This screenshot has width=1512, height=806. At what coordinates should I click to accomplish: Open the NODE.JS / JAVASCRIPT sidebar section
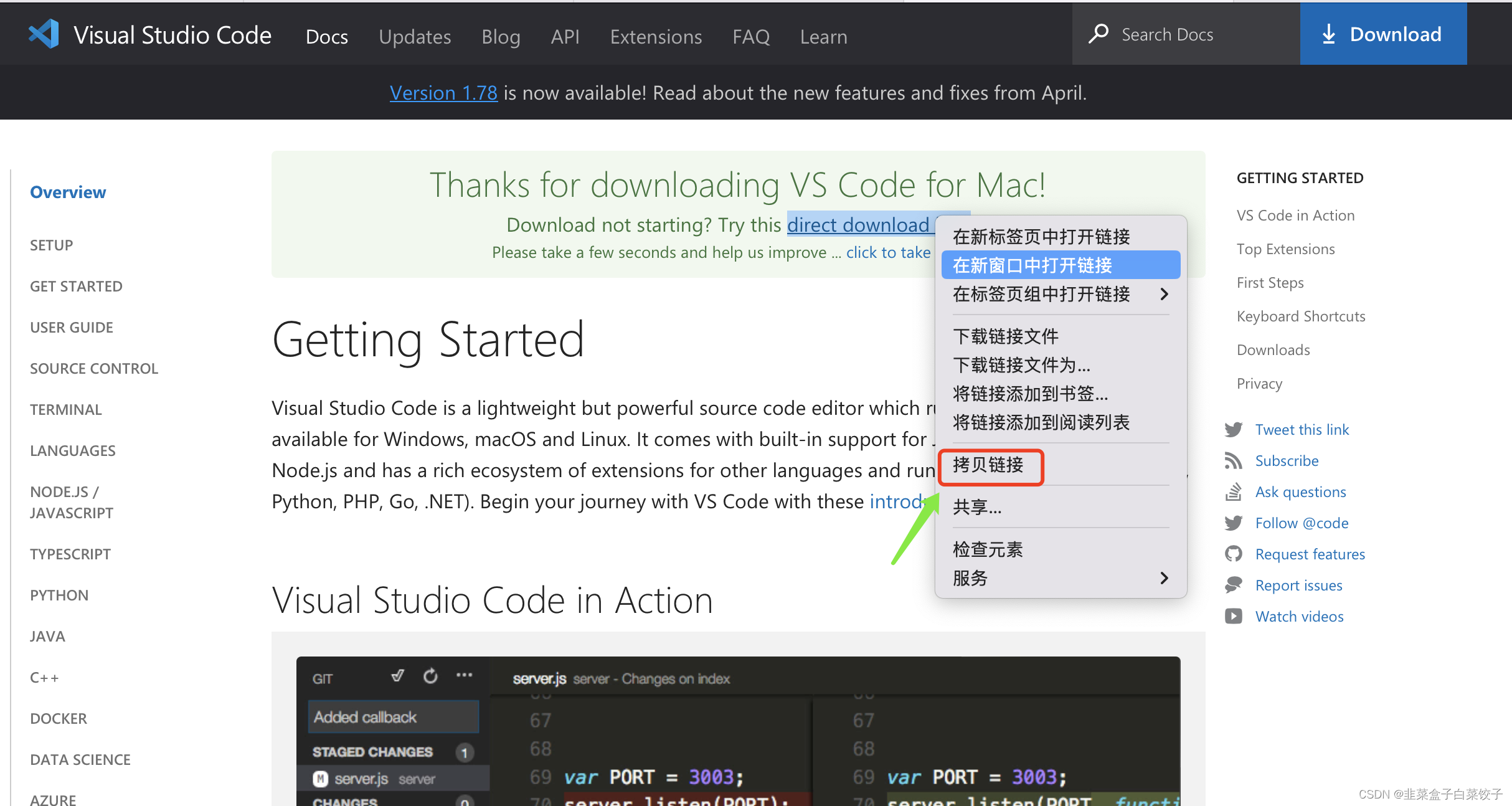pyautogui.click(x=72, y=502)
